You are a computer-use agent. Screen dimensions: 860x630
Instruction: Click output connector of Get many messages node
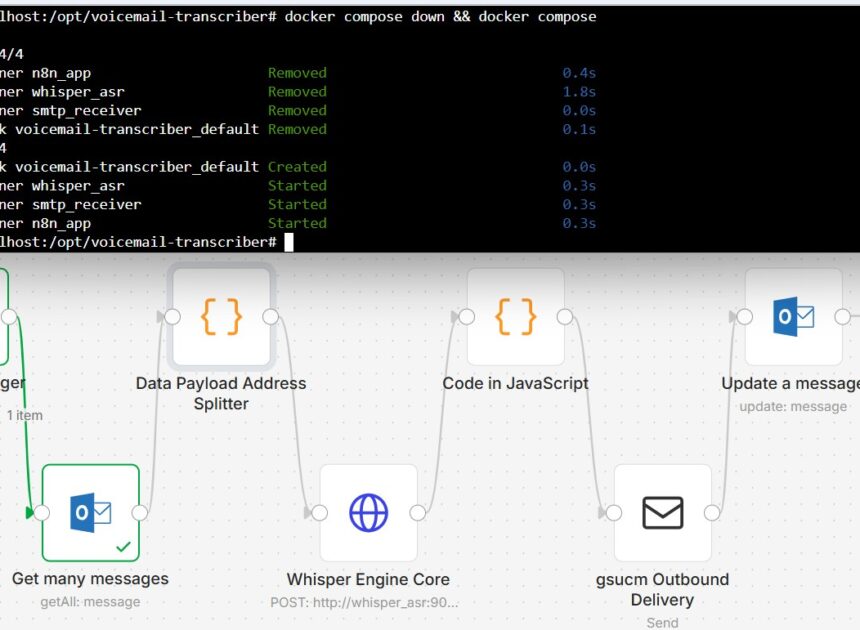coord(140,513)
